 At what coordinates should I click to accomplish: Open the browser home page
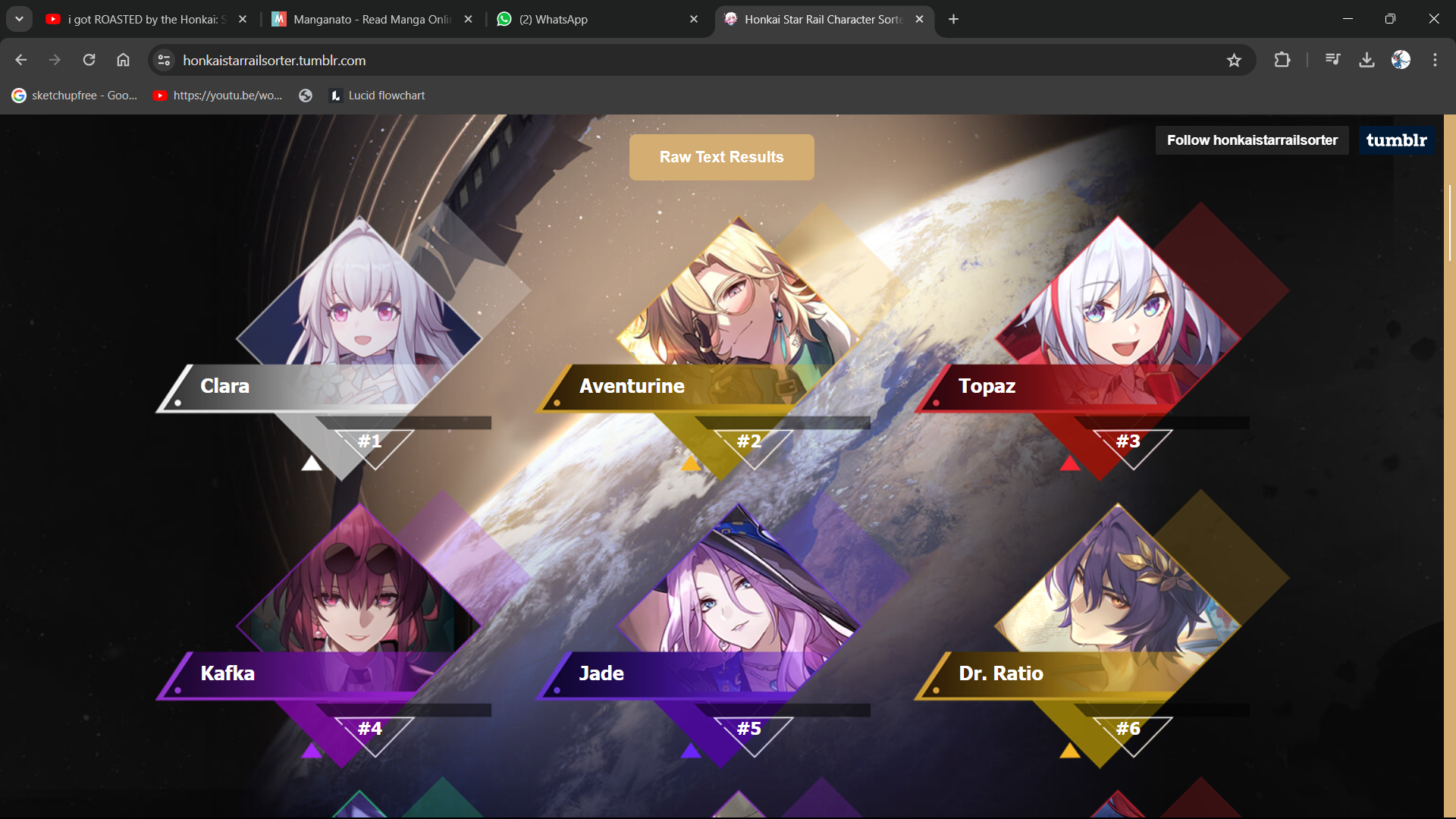(124, 60)
